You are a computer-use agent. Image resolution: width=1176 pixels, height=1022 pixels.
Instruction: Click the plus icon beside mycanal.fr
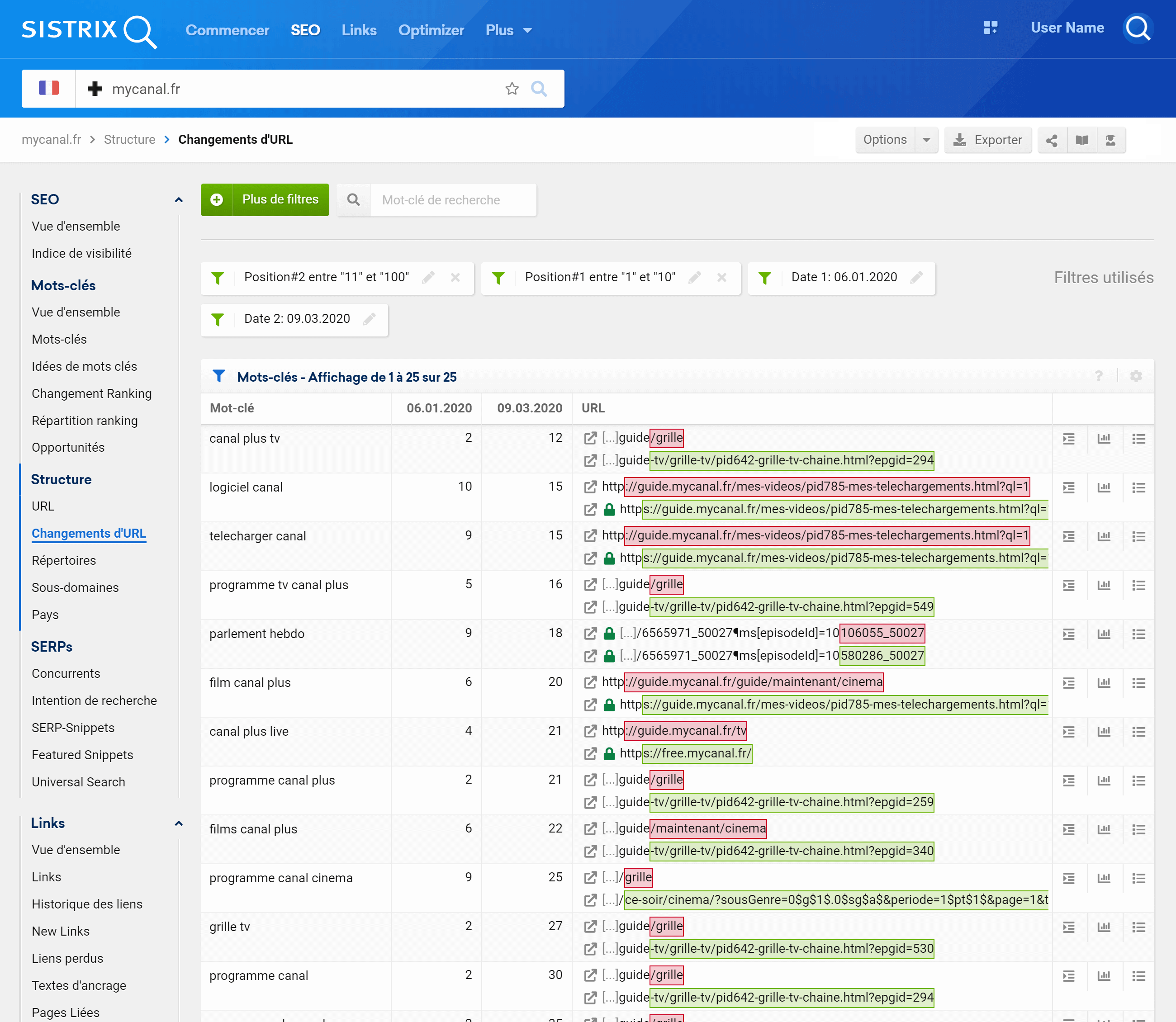[x=95, y=88]
